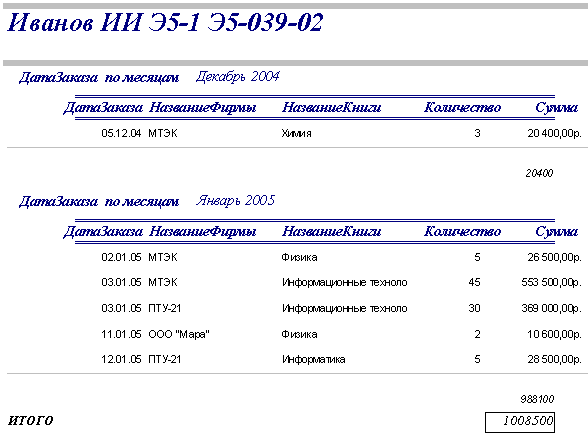Select the date 03.01.05 in the ПТУ-21 row

point(121,308)
